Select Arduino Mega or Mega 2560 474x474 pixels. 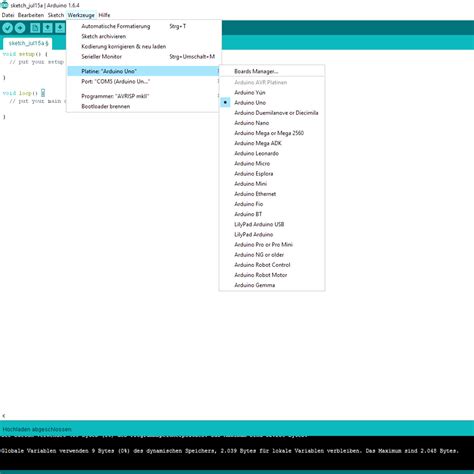pyautogui.click(x=272, y=133)
